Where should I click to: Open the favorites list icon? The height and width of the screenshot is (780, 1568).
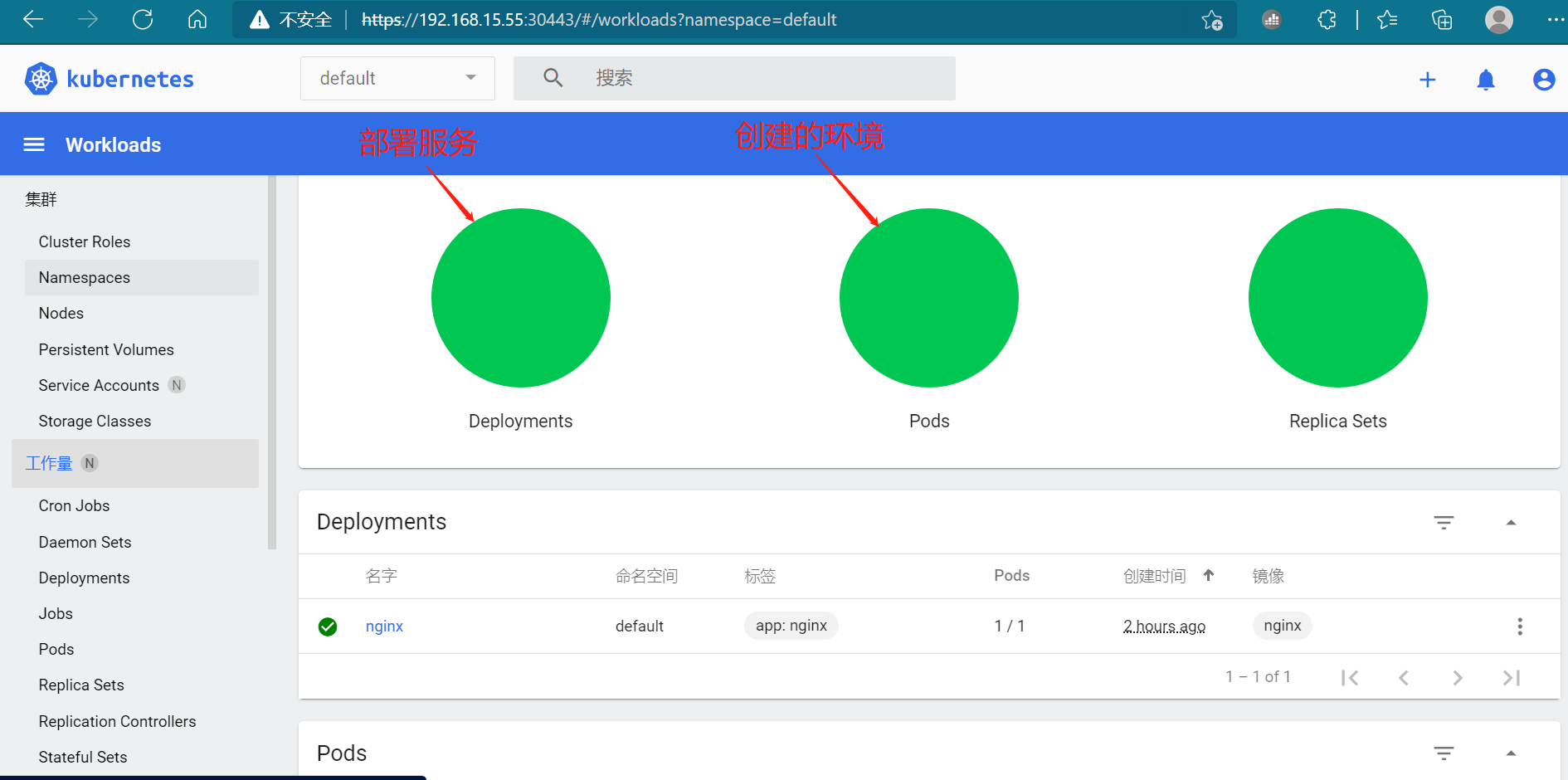[1387, 20]
